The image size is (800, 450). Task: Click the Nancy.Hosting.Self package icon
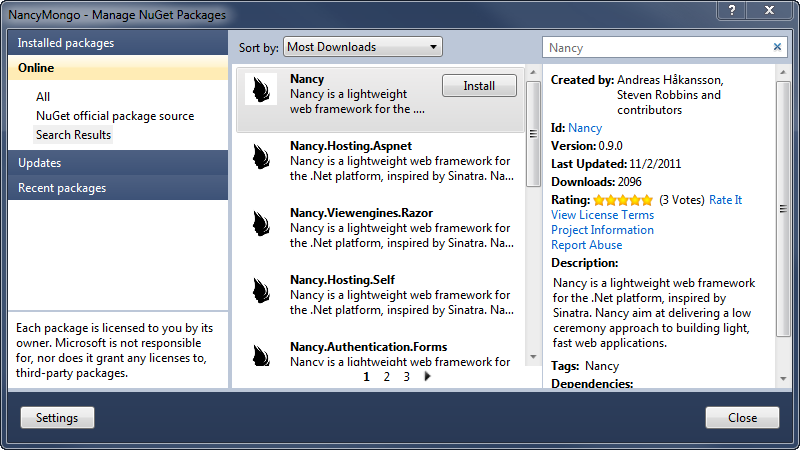click(261, 290)
